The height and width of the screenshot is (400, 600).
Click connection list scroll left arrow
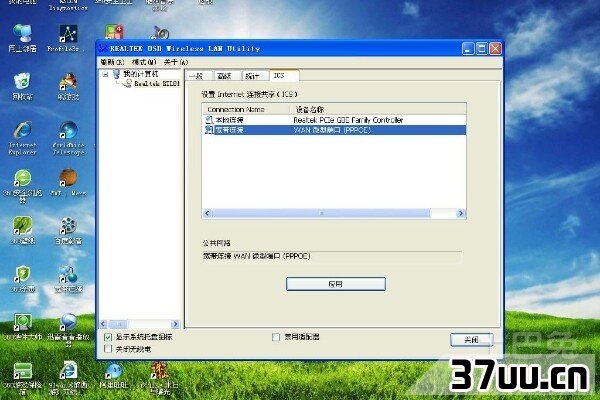pos(207,213)
